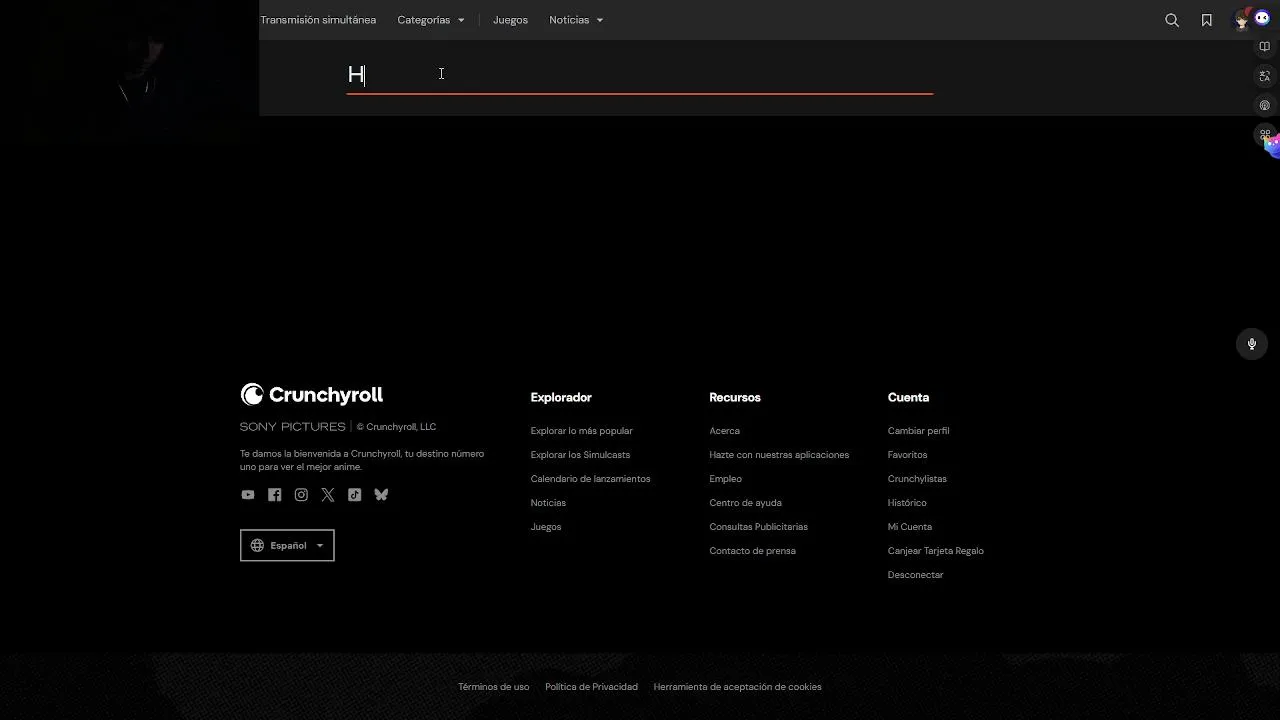
Task: Open Calendario de lanzamientos link
Action: click(x=590, y=479)
